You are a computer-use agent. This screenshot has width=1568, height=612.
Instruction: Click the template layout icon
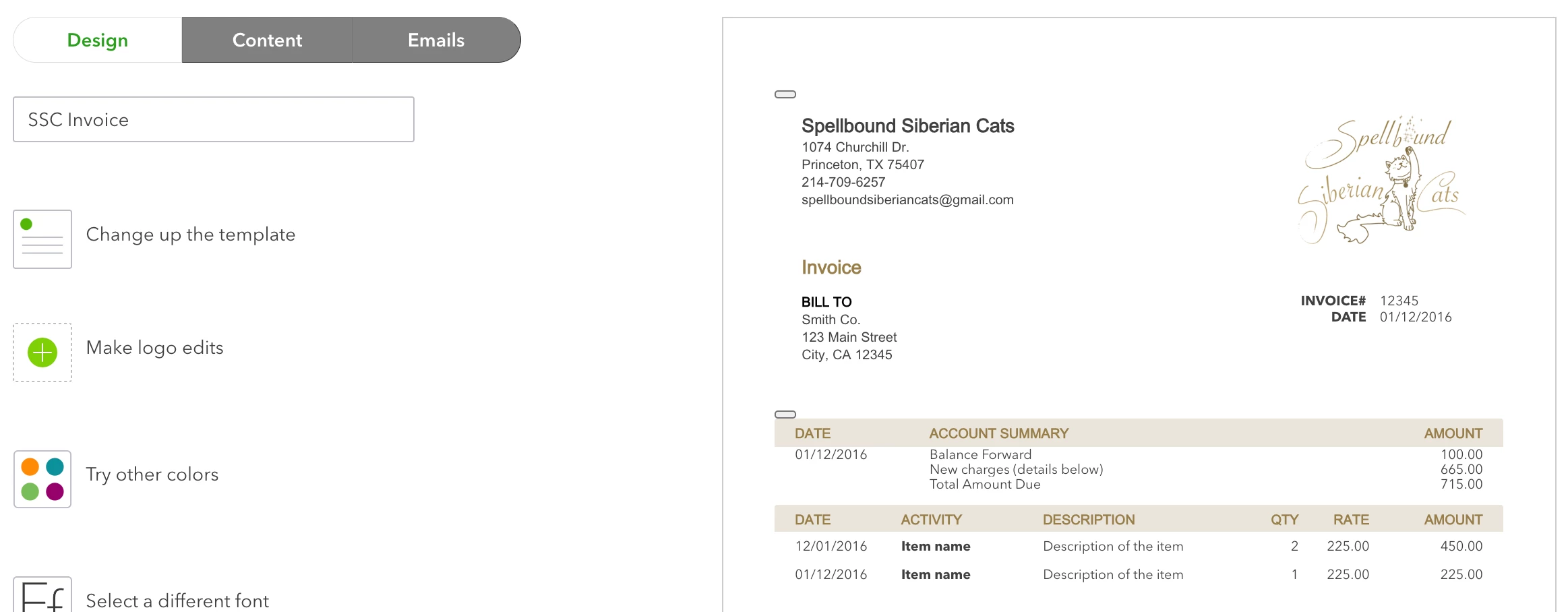coord(42,239)
